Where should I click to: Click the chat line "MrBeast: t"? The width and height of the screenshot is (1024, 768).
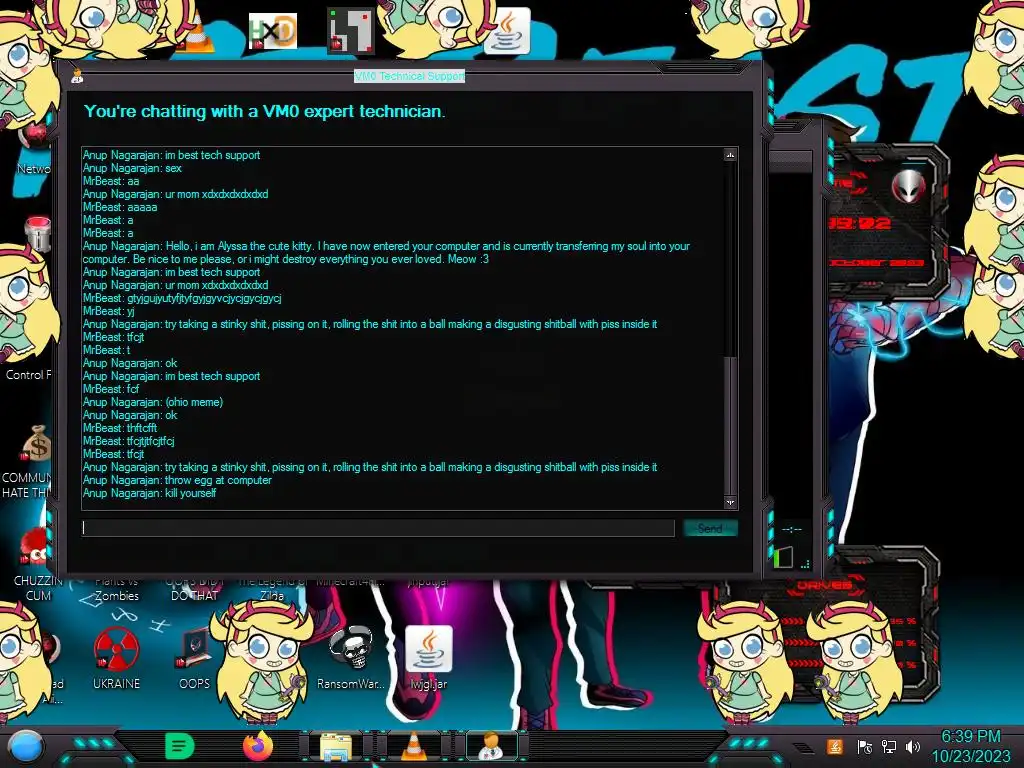pyautogui.click(x=106, y=350)
